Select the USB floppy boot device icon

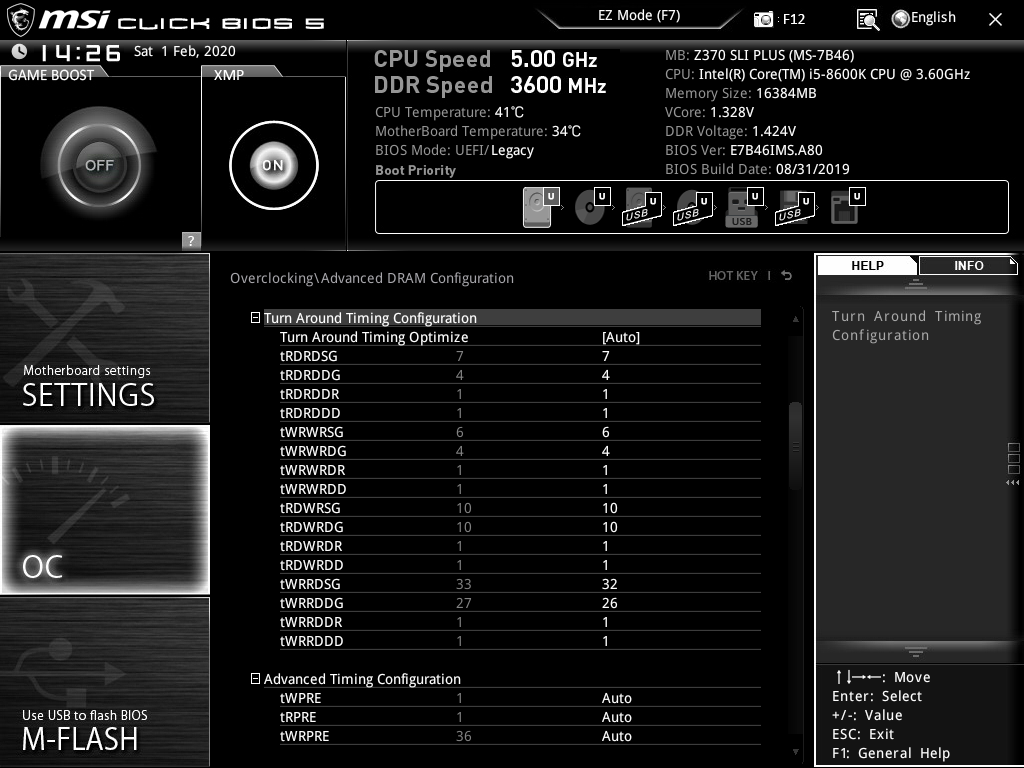click(x=795, y=208)
